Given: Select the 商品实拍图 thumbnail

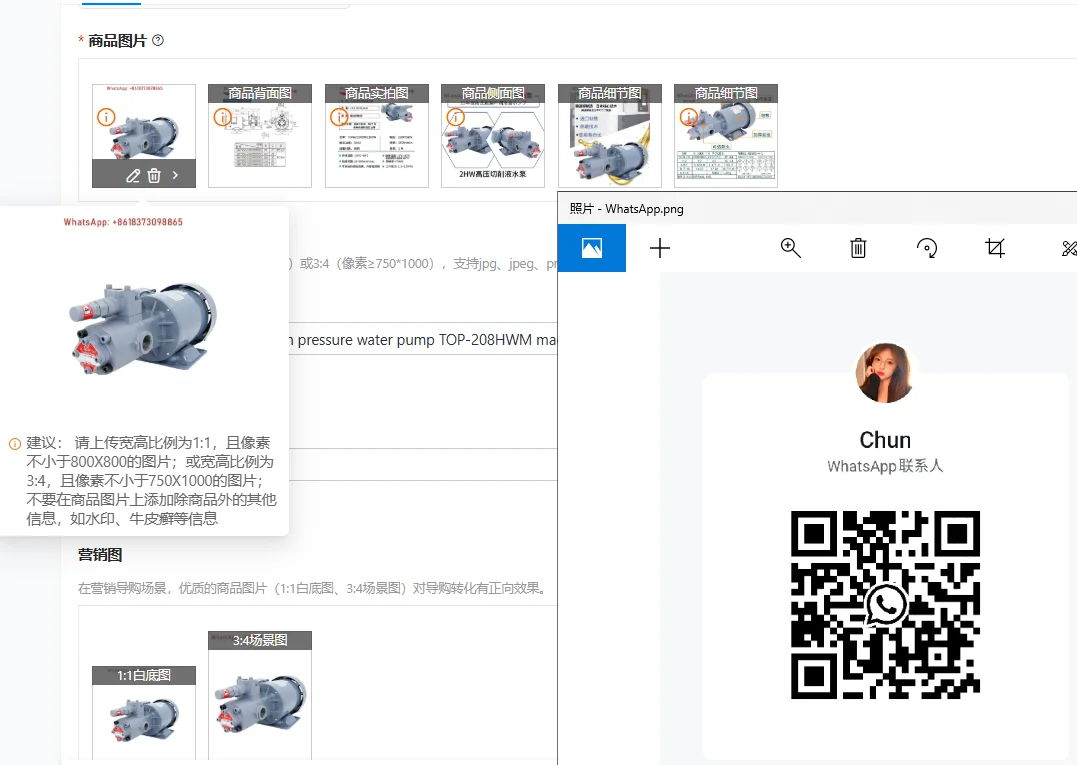Looking at the screenshot, I should coord(376,136).
